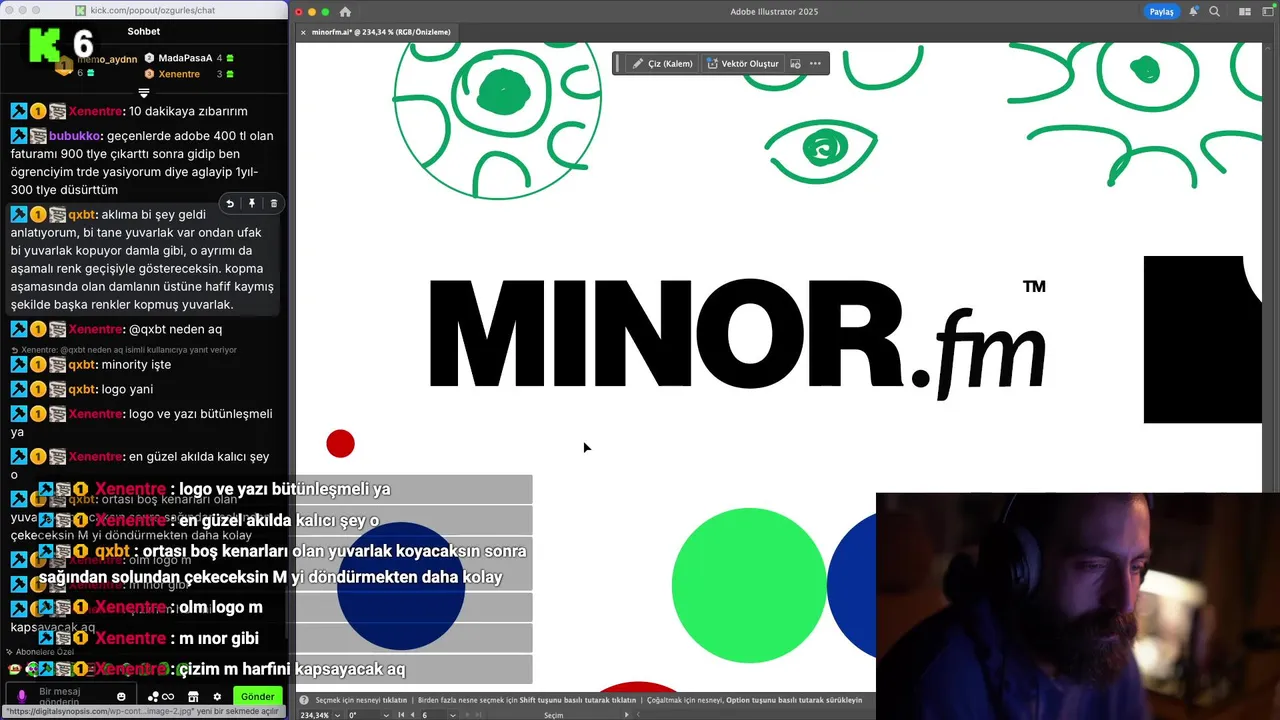This screenshot has width=1280, height=720.
Task: Click the kick.com popout chat address
Action: [x=152, y=10]
